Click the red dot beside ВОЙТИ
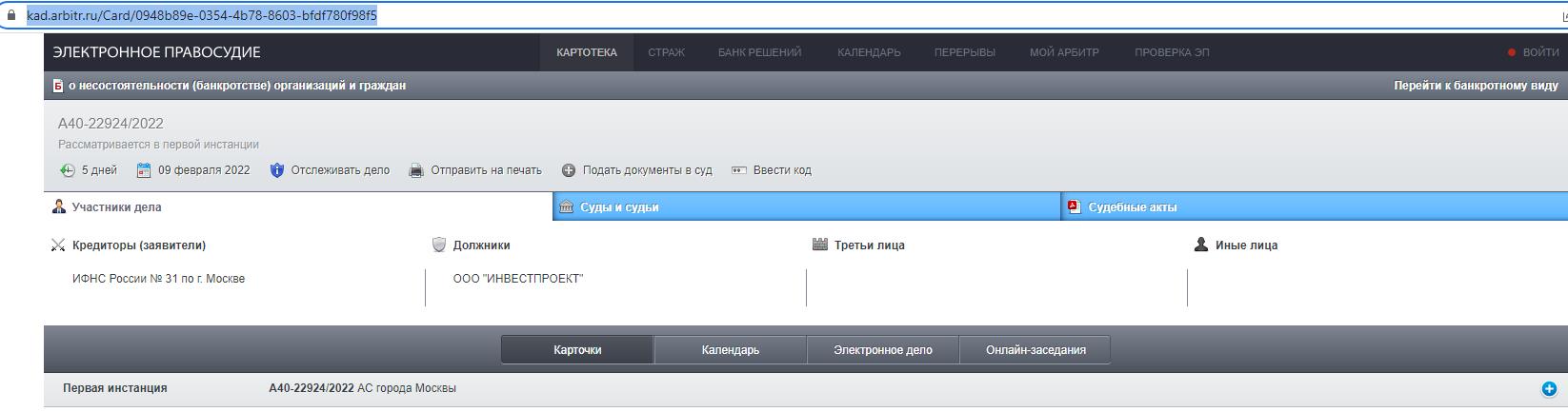The image size is (1568, 412). pos(1511,52)
